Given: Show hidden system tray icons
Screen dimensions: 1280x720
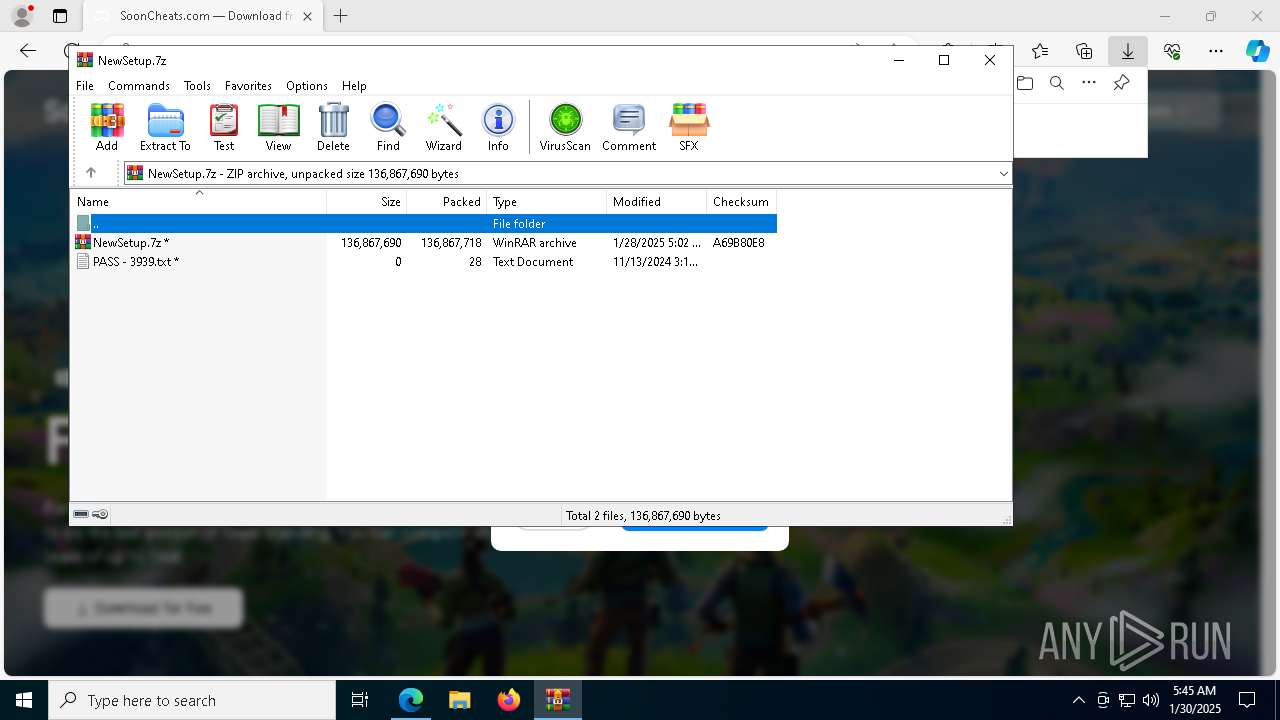Looking at the screenshot, I should click(1078, 700).
